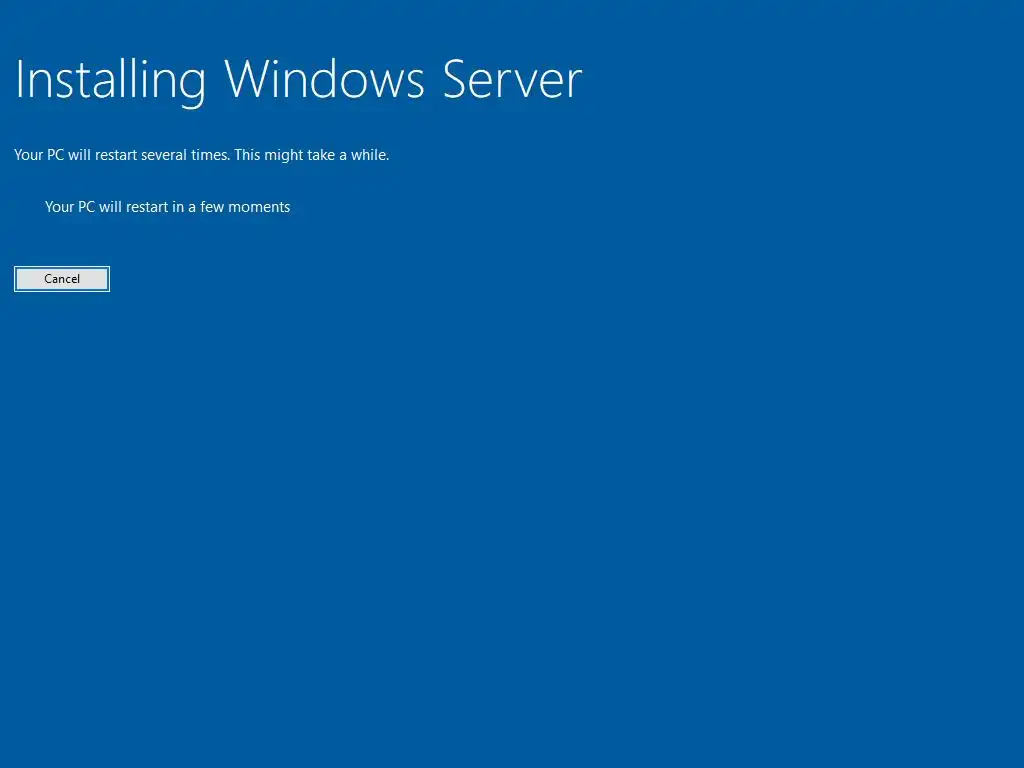
Task: Click the "Your PC will restart several times" text
Action: click(122, 155)
